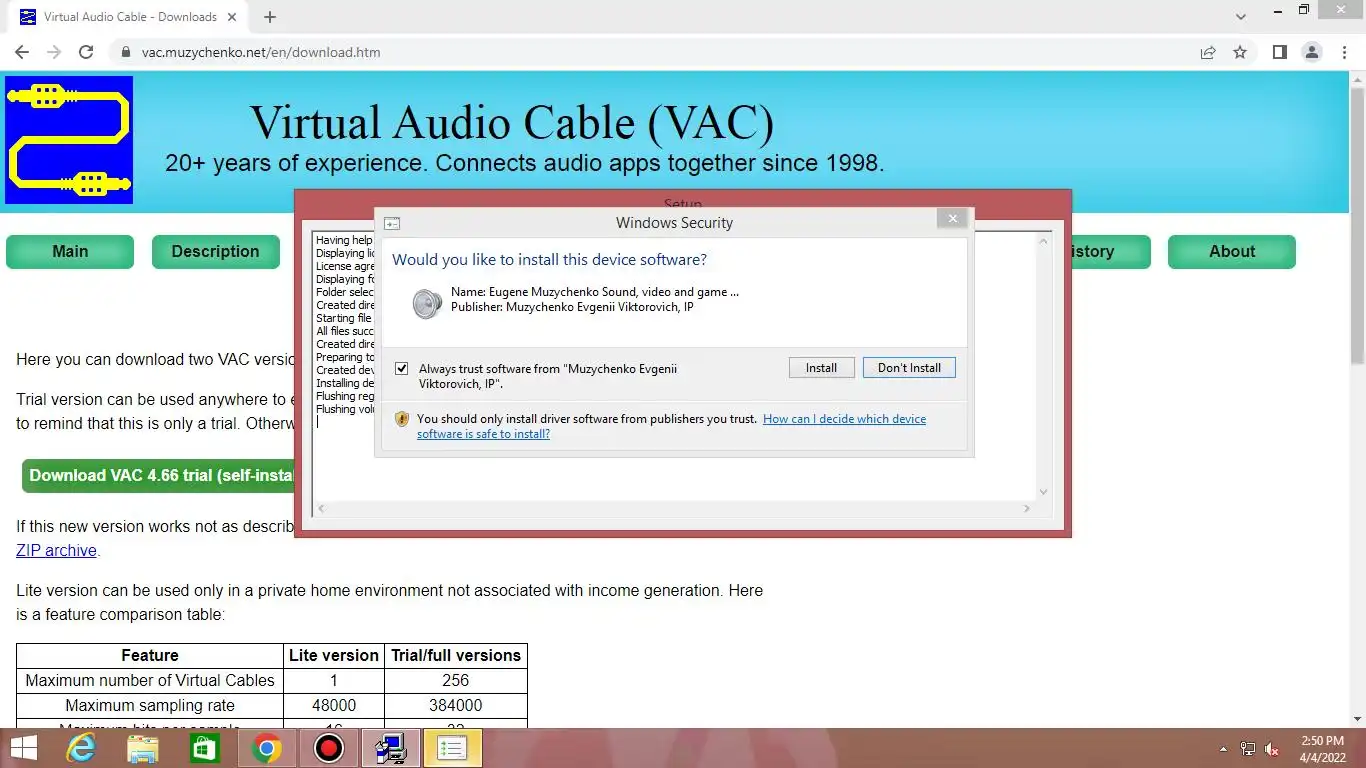Click the Setup log horizontal scrollbar

point(673,509)
